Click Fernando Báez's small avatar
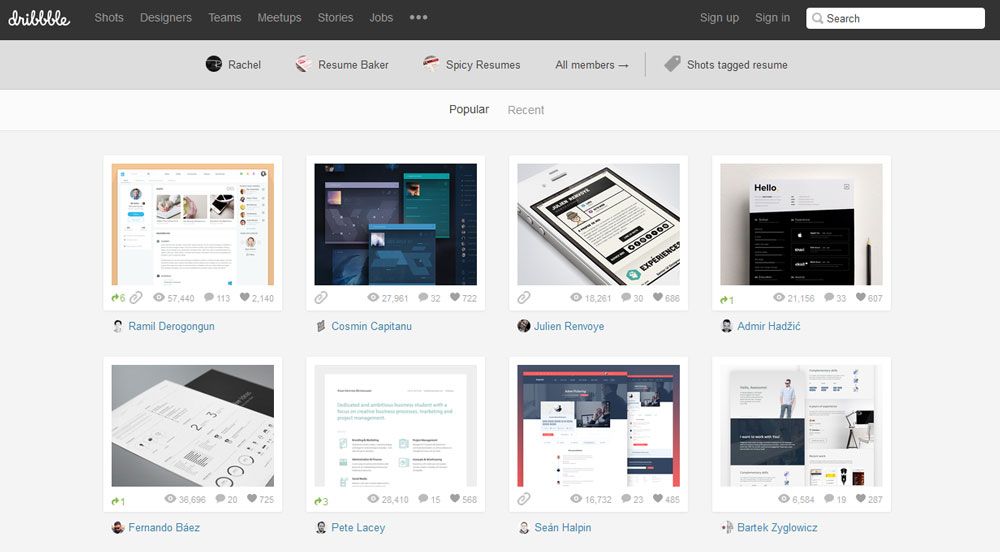The image size is (1000, 552). point(117,527)
